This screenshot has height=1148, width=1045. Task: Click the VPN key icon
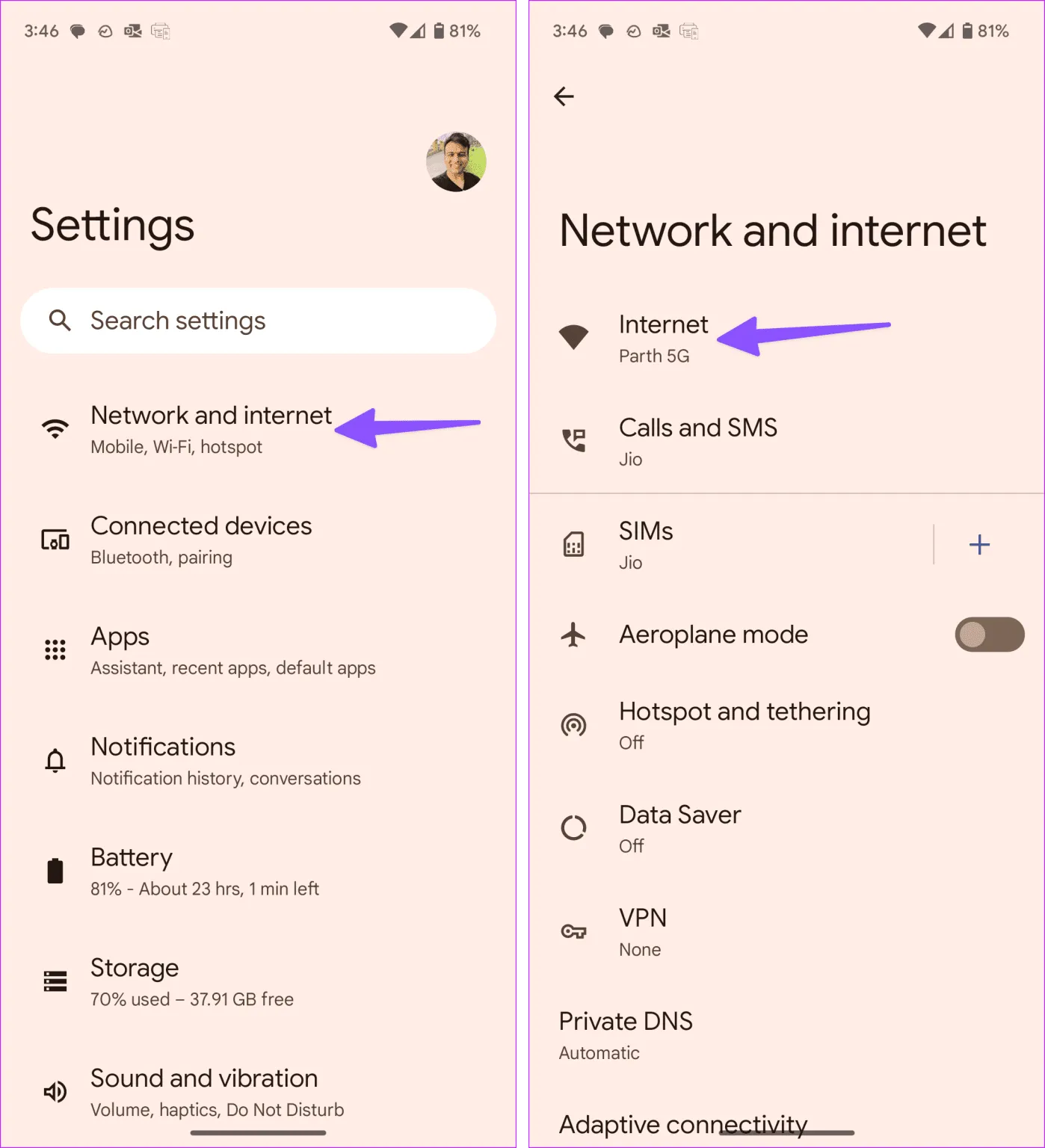click(x=573, y=931)
